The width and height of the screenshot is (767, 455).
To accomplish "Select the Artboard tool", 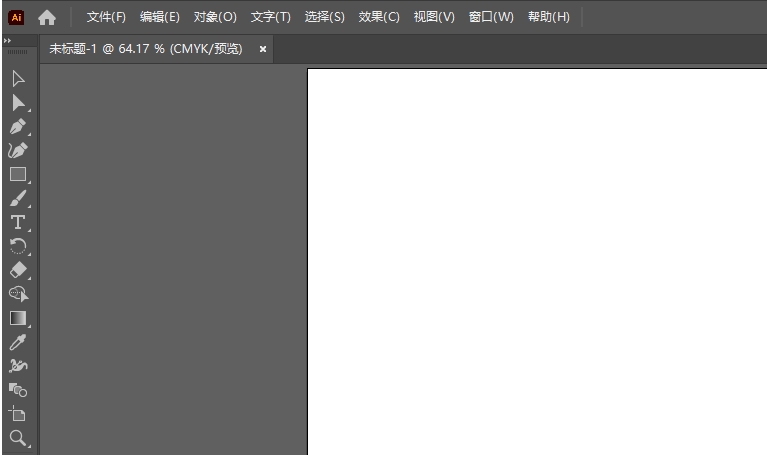I will (x=17, y=414).
